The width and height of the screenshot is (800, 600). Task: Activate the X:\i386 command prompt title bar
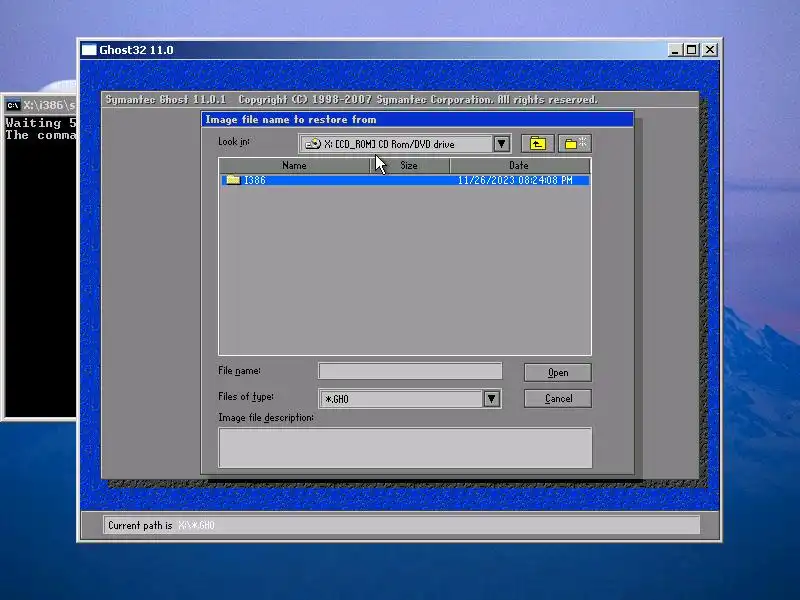tap(41, 105)
